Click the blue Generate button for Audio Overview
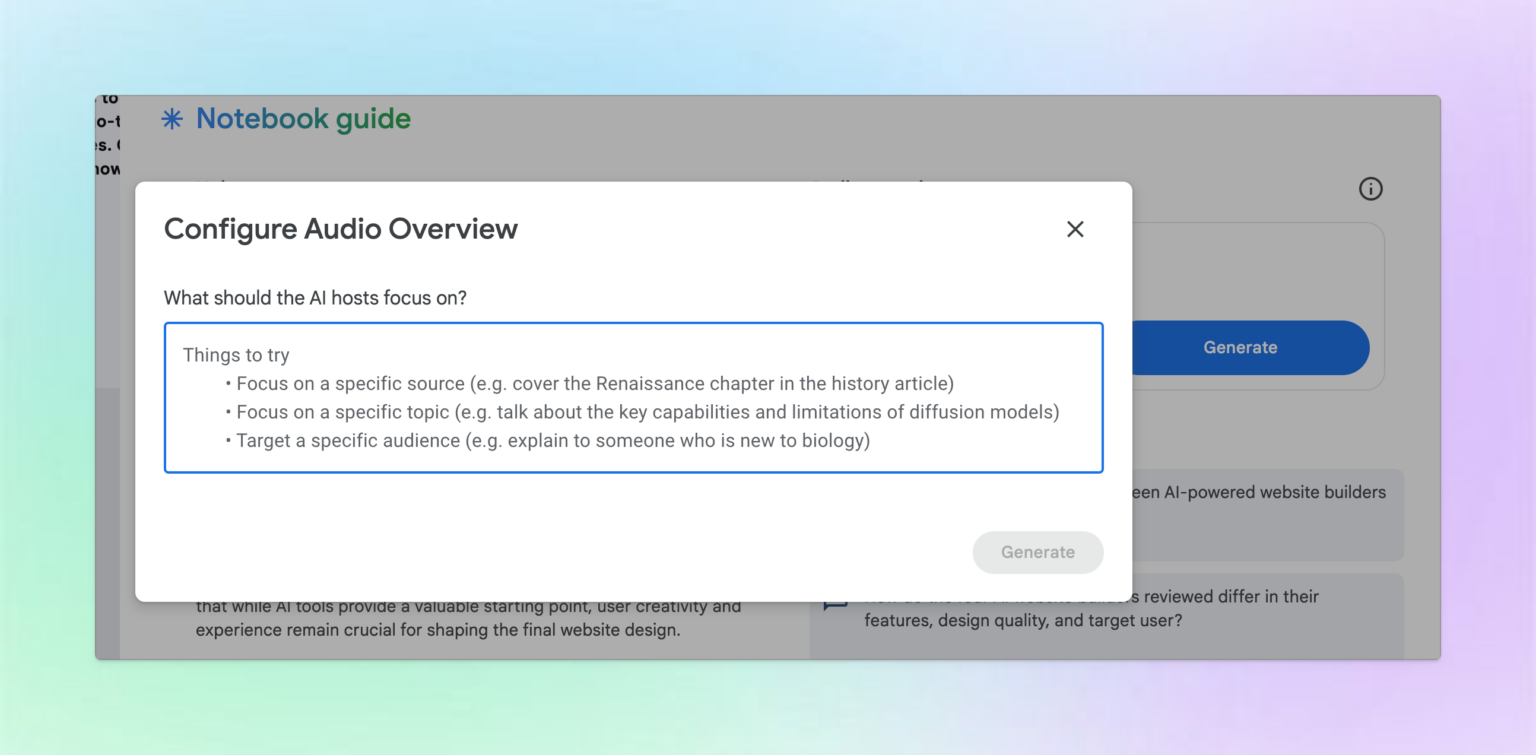1536x755 pixels. click(1240, 347)
